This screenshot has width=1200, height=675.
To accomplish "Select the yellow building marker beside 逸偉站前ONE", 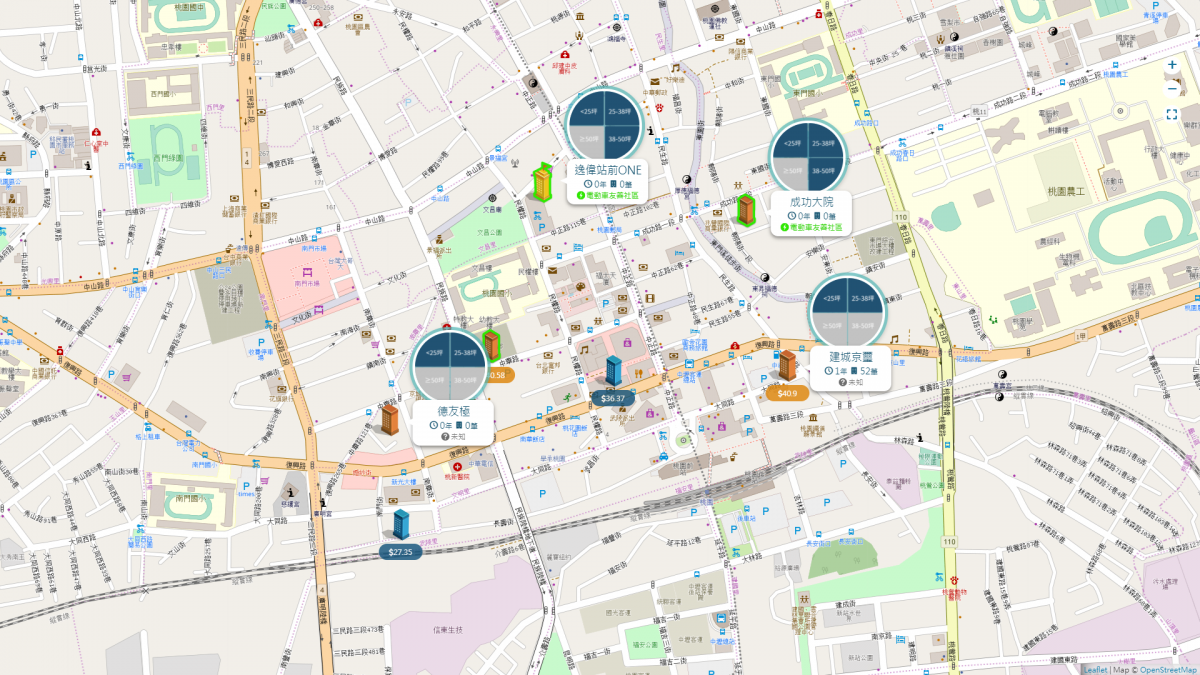I will coord(543,183).
